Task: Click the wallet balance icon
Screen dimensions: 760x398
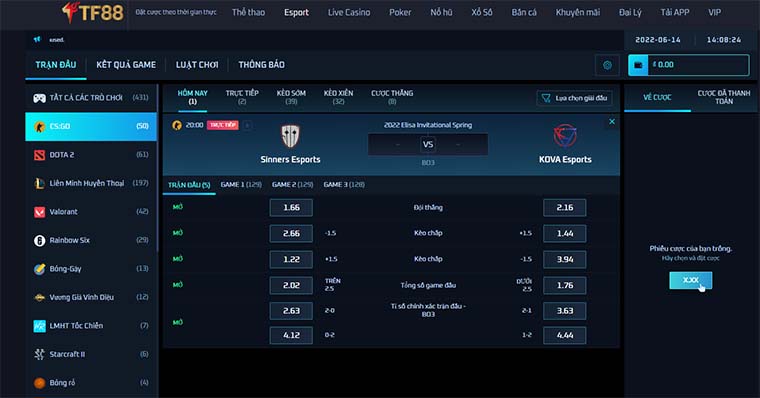Action: click(x=638, y=65)
